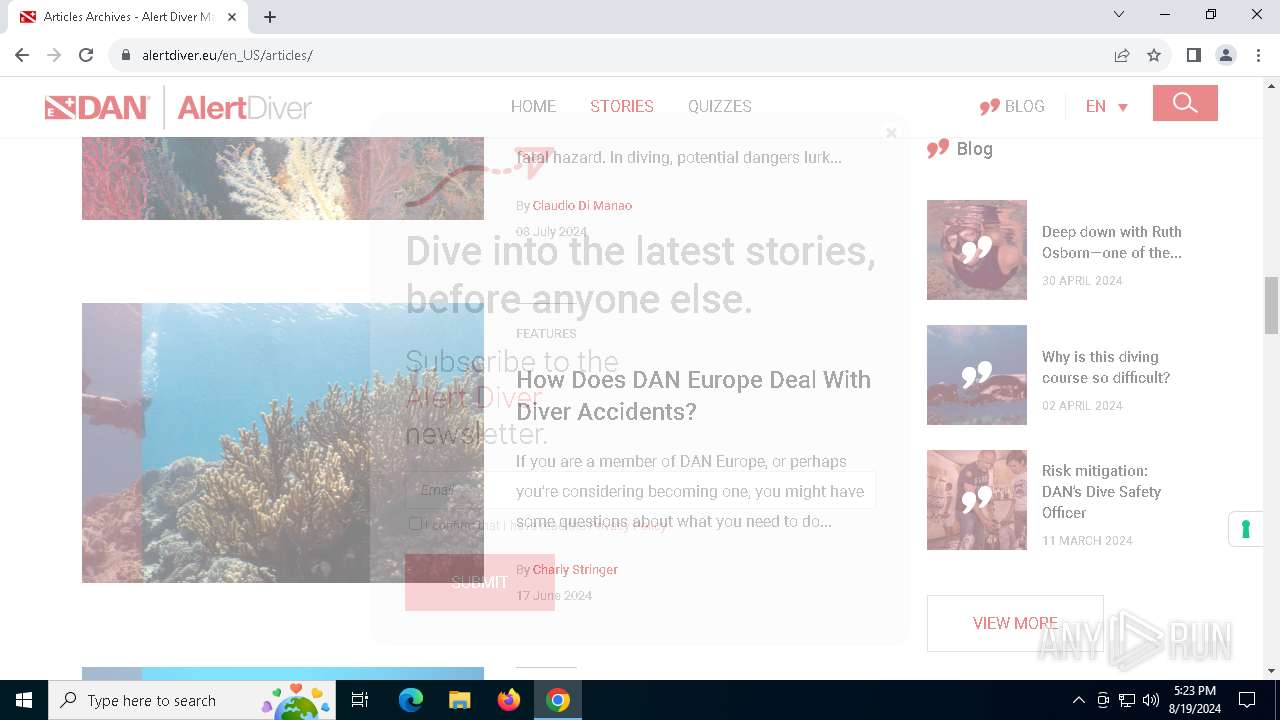Open blog post Risk mitigation DAN's Dive Safety Officer
This screenshot has height=720, width=1280.
[x=1102, y=491]
